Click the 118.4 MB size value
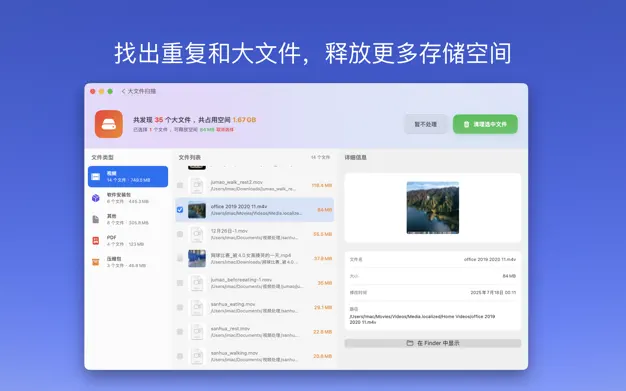The image size is (626, 391). point(322,185)
